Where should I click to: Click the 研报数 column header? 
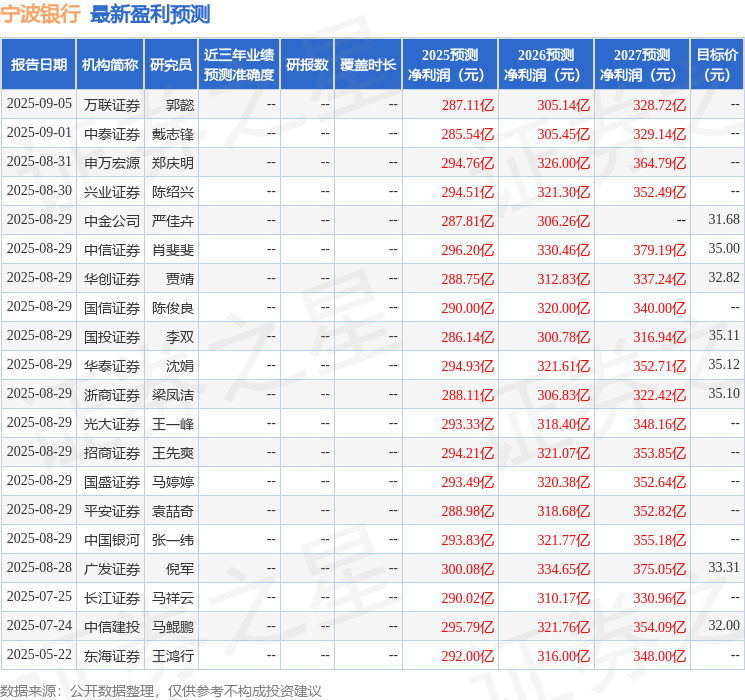[x=307, y=65]
